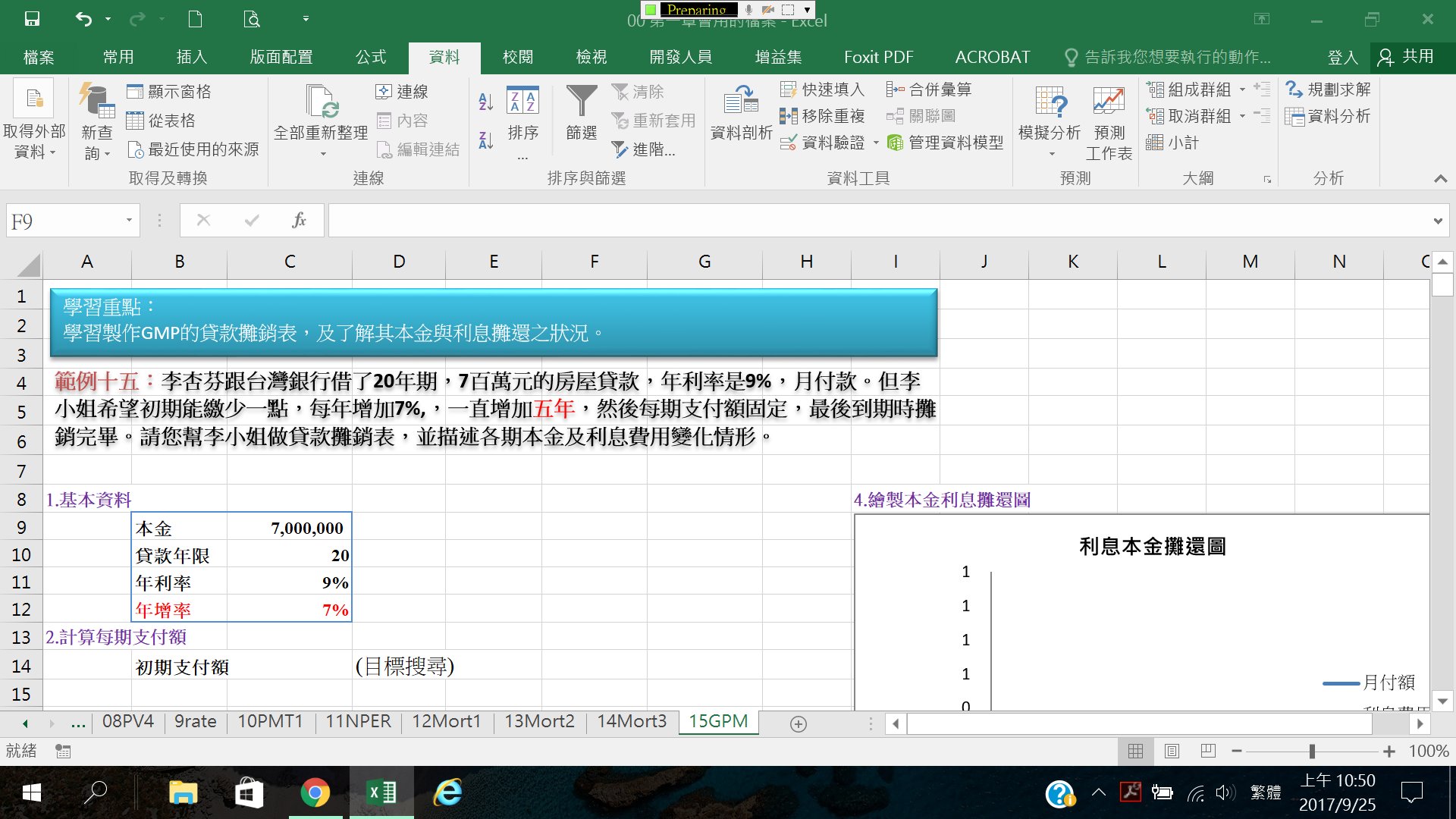Click the Save icon in quick access toolbar

point(32,19)
